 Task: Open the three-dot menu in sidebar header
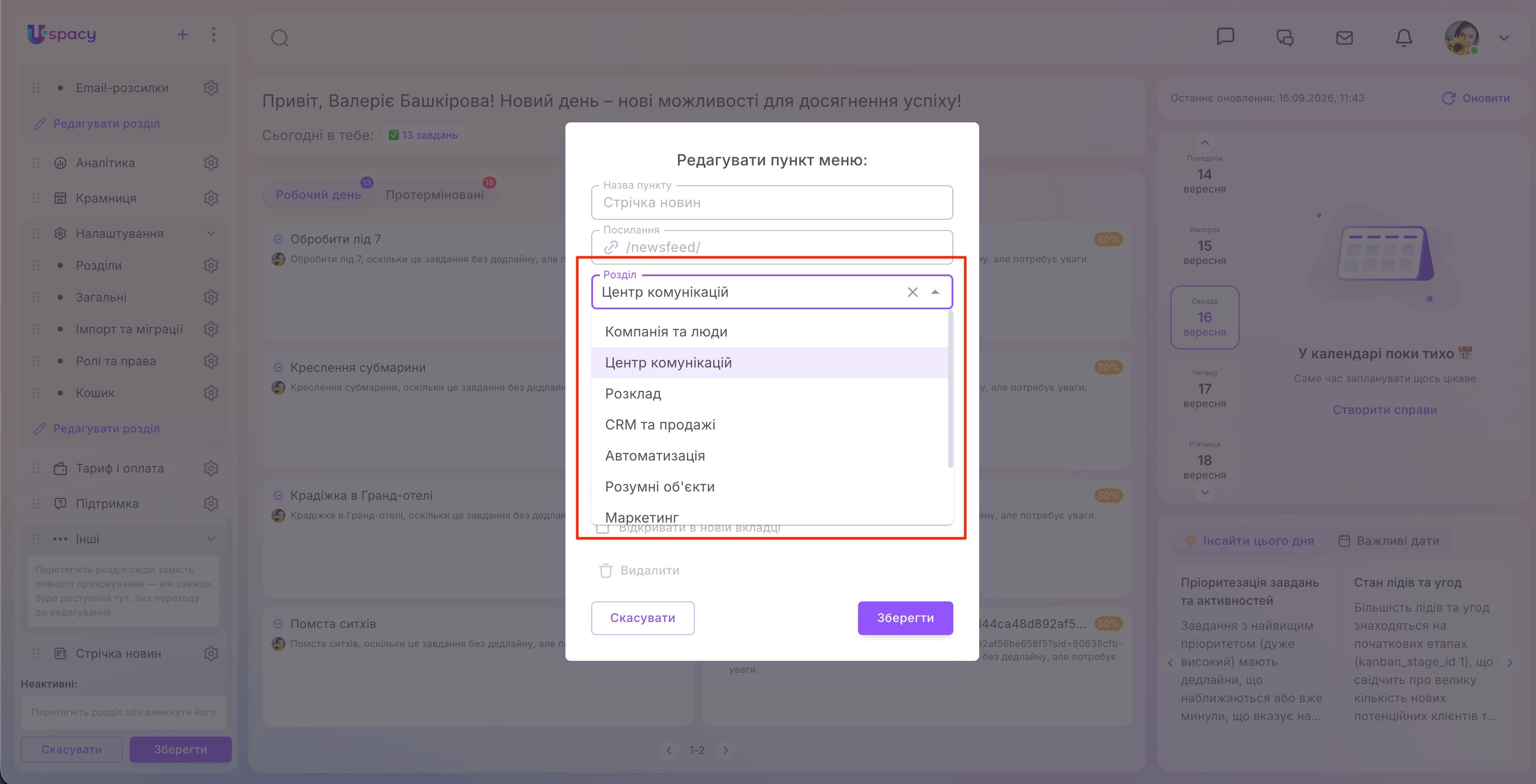[x=213, y=34]
